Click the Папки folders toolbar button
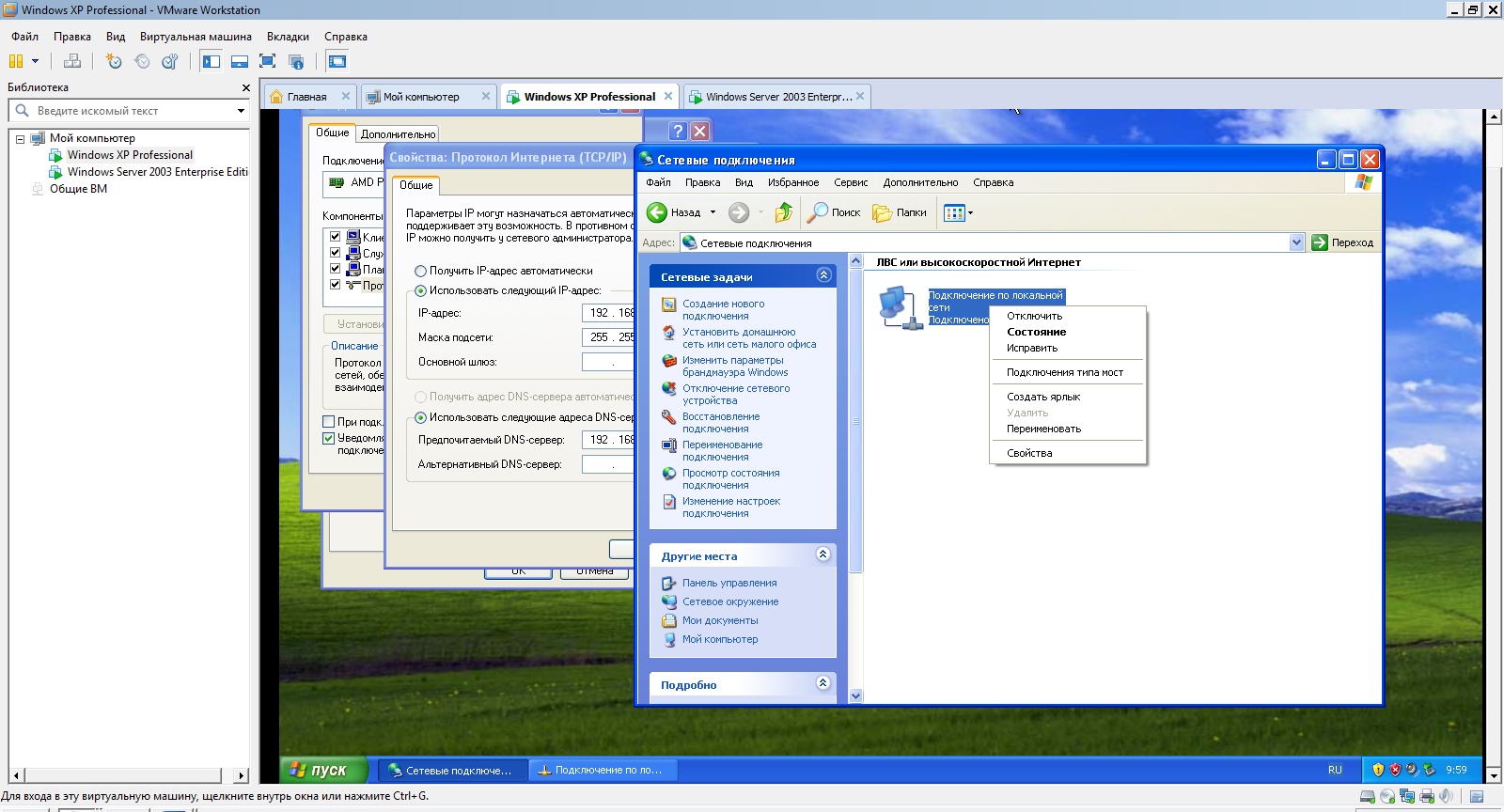The height and width of the screenshot is (812, 1504). point(900,212)
